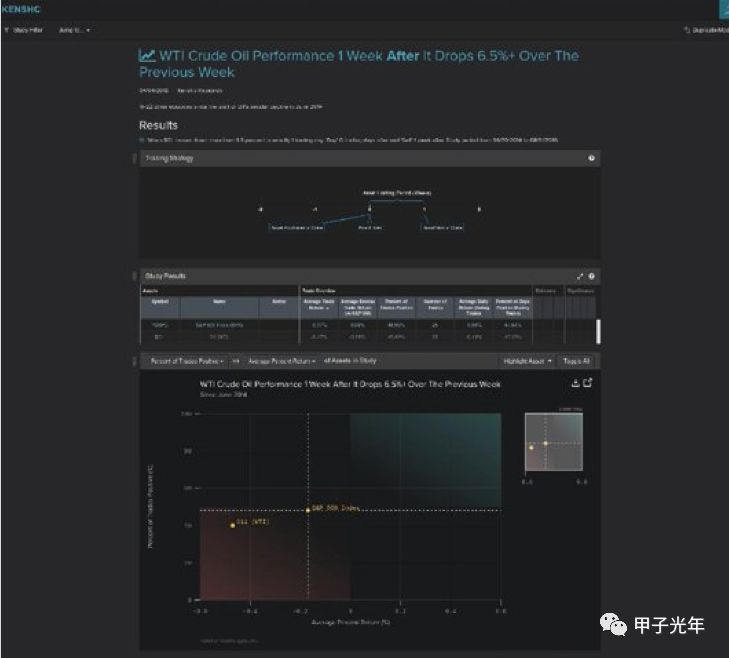Click the Asset Holding Period label in the diagram
729x658 pixels.
pyautogui.click(x=397, y=193)
